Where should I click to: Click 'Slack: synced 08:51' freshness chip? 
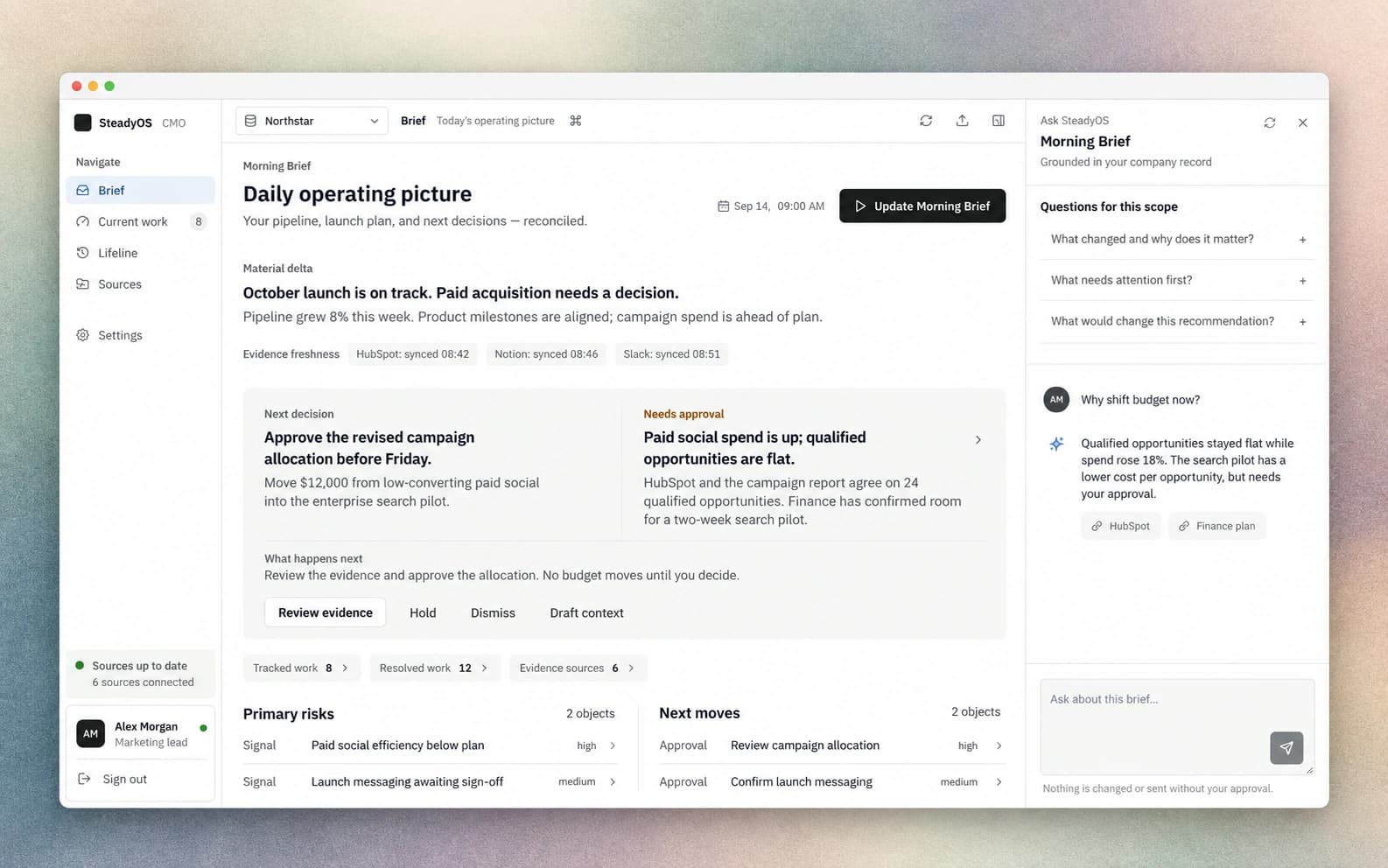click(671, 354)
